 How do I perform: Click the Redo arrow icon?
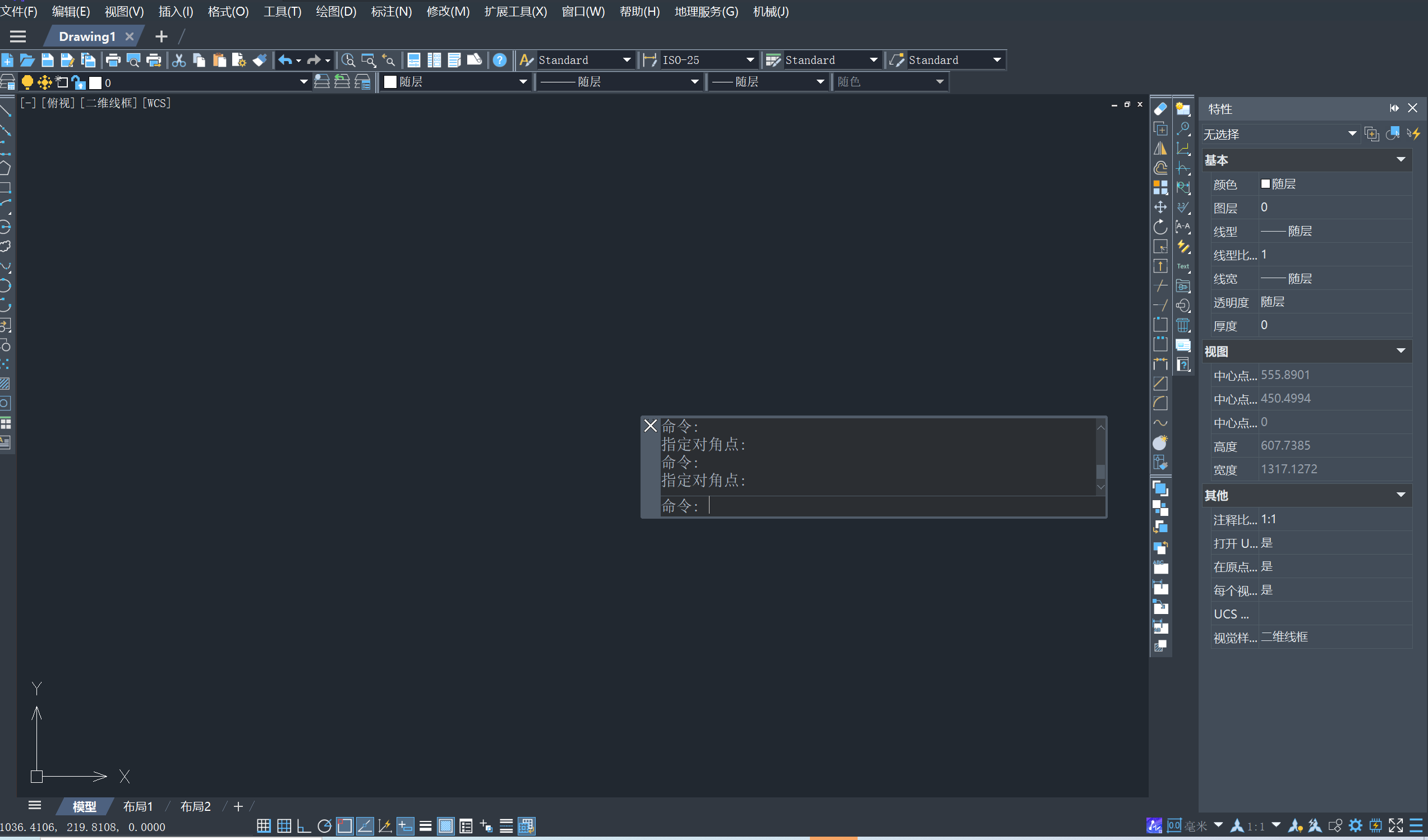click(x=314, y=60)
